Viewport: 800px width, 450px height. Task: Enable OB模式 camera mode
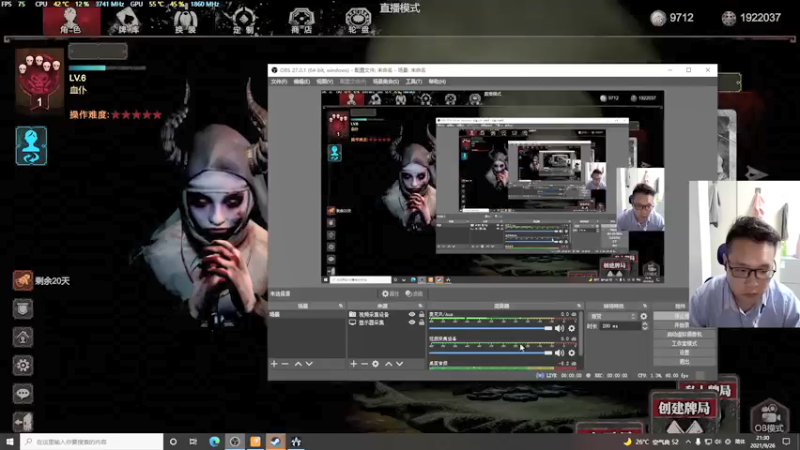(769, 417)
